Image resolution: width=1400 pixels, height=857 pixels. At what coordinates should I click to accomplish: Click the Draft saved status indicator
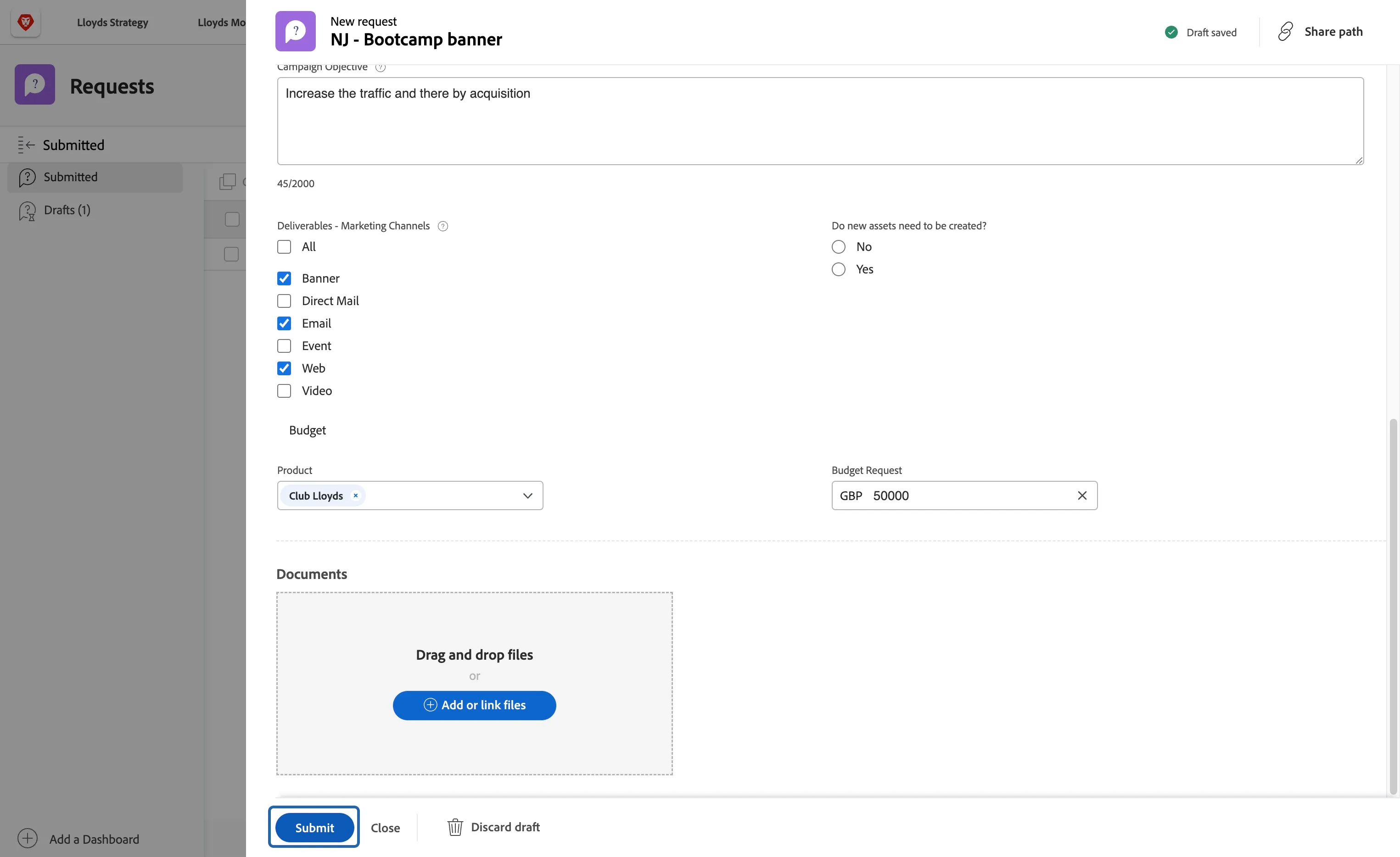(1200, 33)
